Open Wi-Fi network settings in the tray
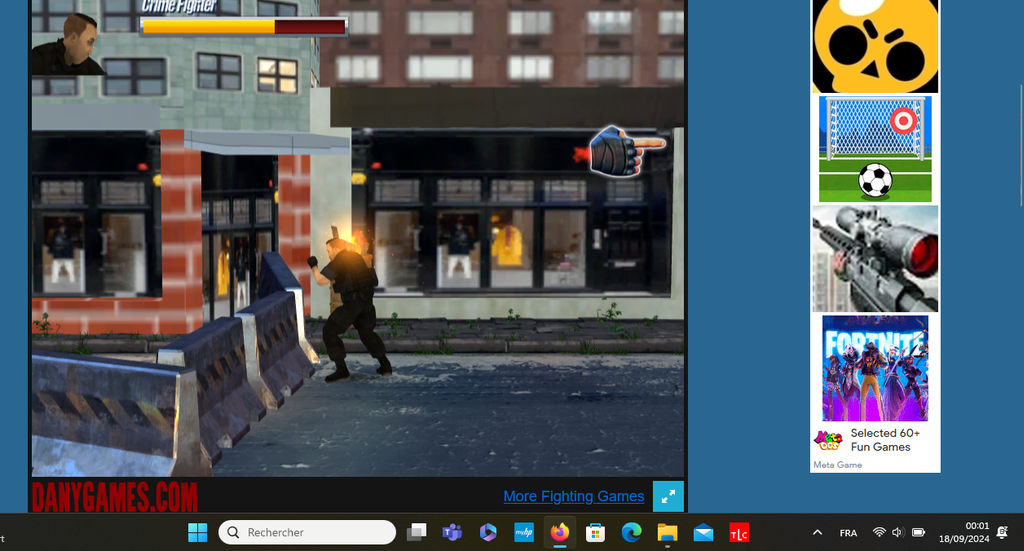Viewport: 1024px width, 551px height. 879,533
